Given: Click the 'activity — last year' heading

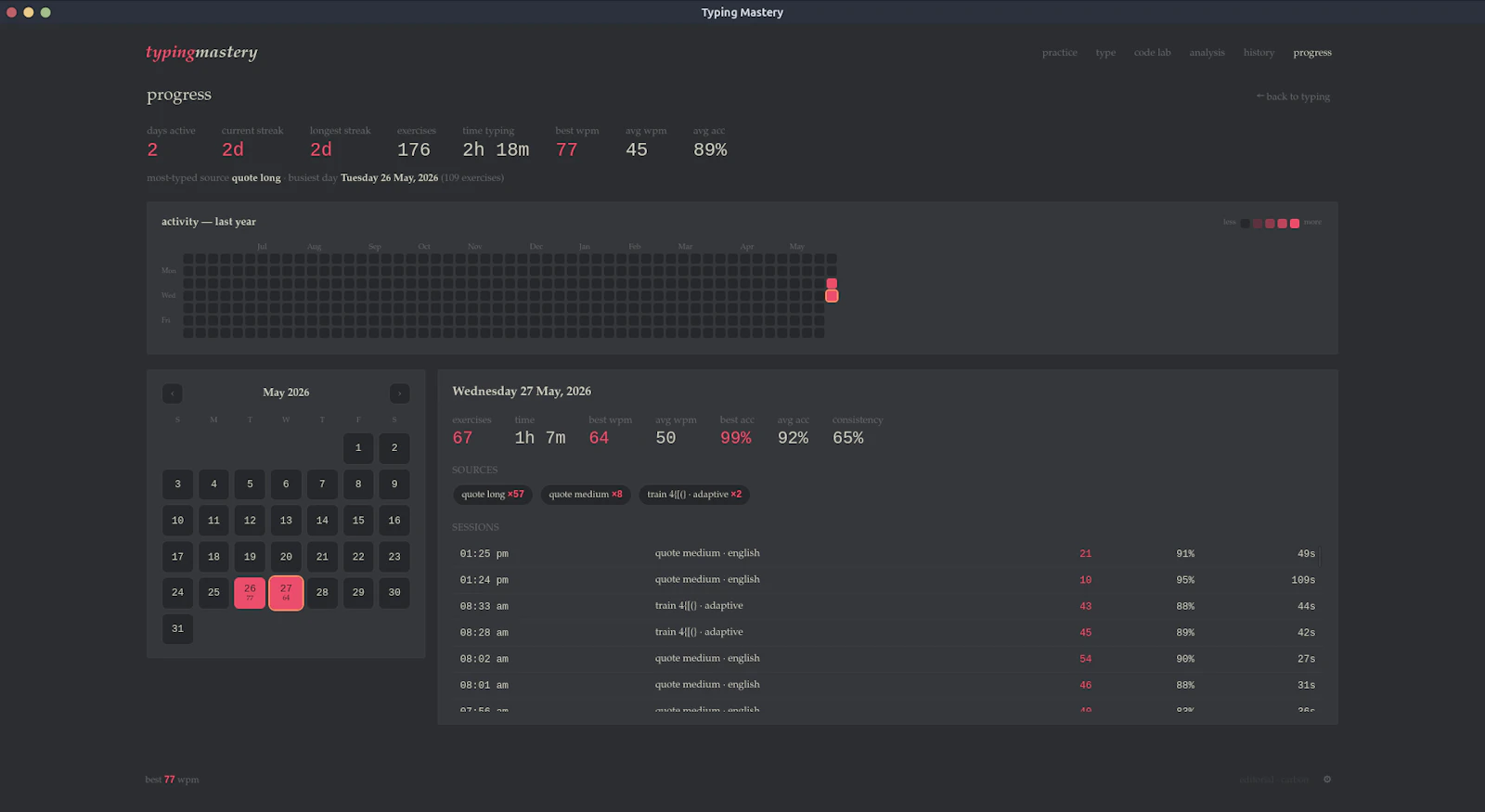Looking at the screenshot, I should coord(209,222).
